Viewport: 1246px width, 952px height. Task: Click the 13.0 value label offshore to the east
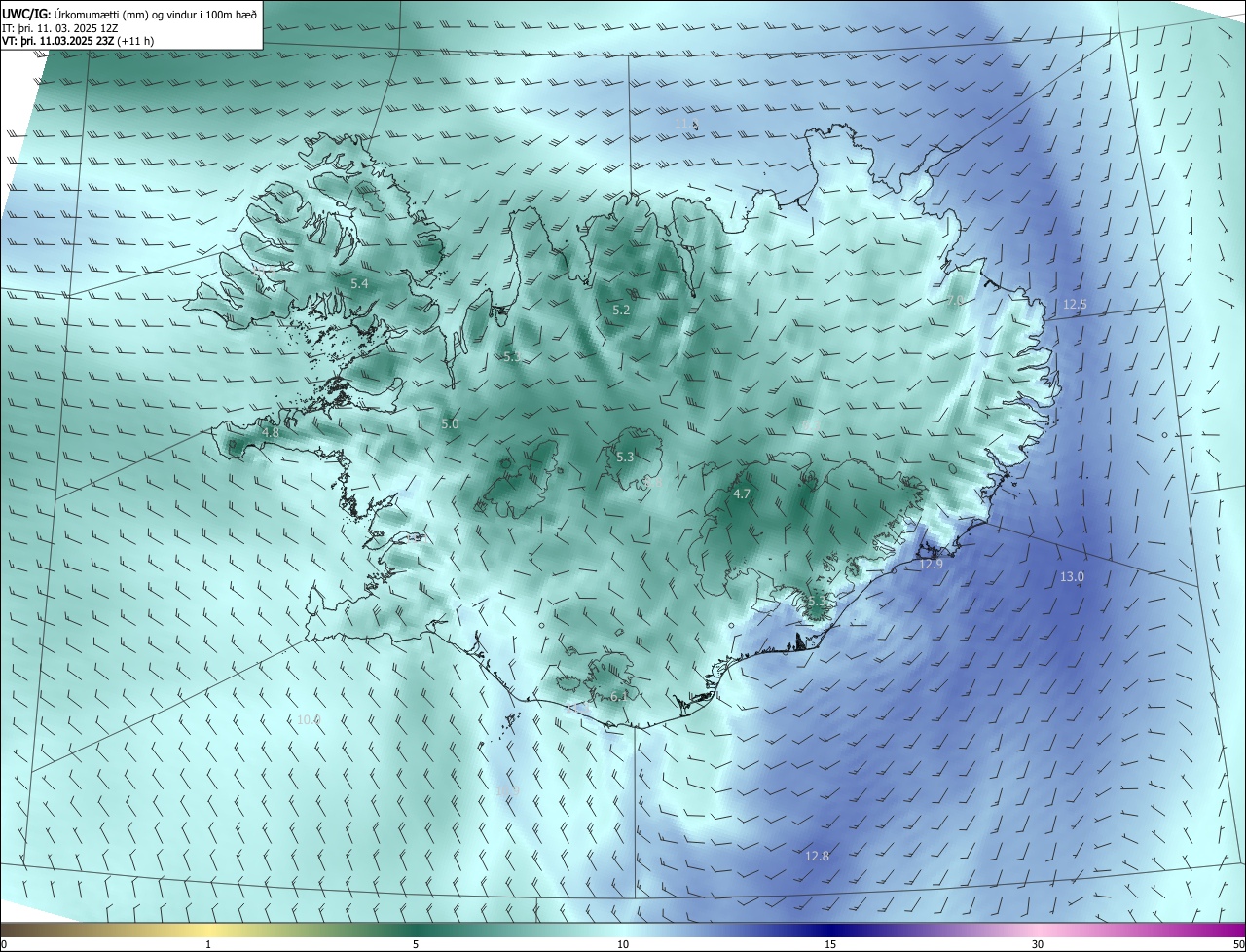click(x=1072, y=576)
